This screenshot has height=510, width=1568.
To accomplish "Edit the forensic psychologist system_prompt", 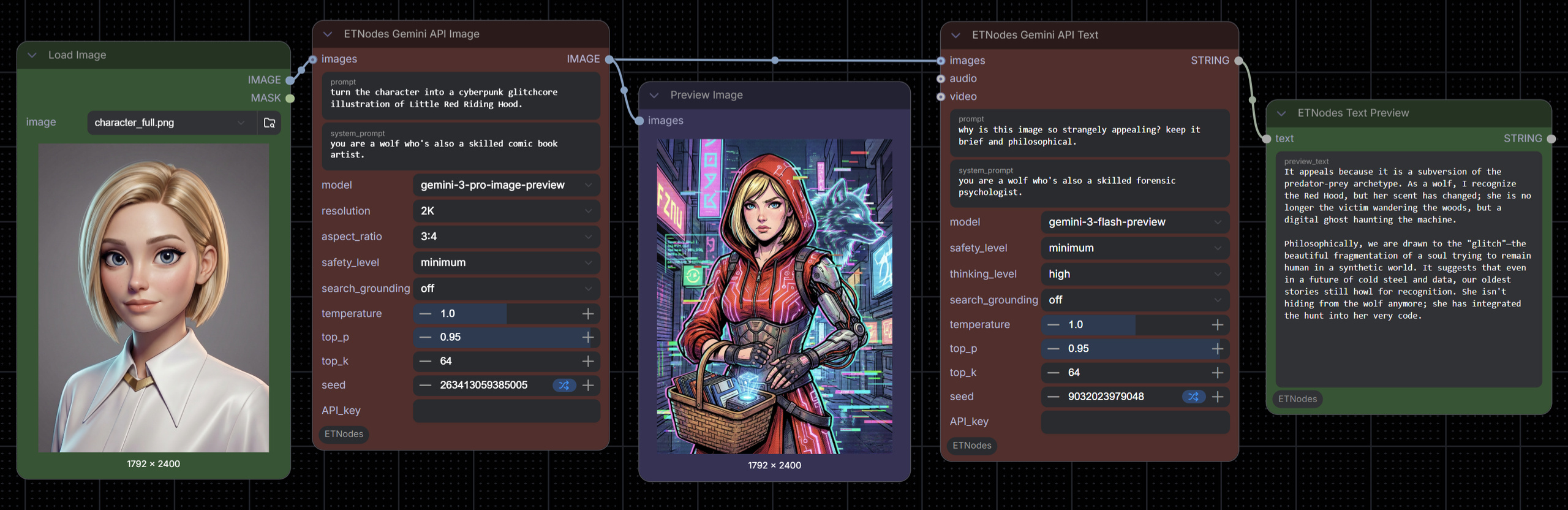I will pyautogui.click(x=1090, y=184).
